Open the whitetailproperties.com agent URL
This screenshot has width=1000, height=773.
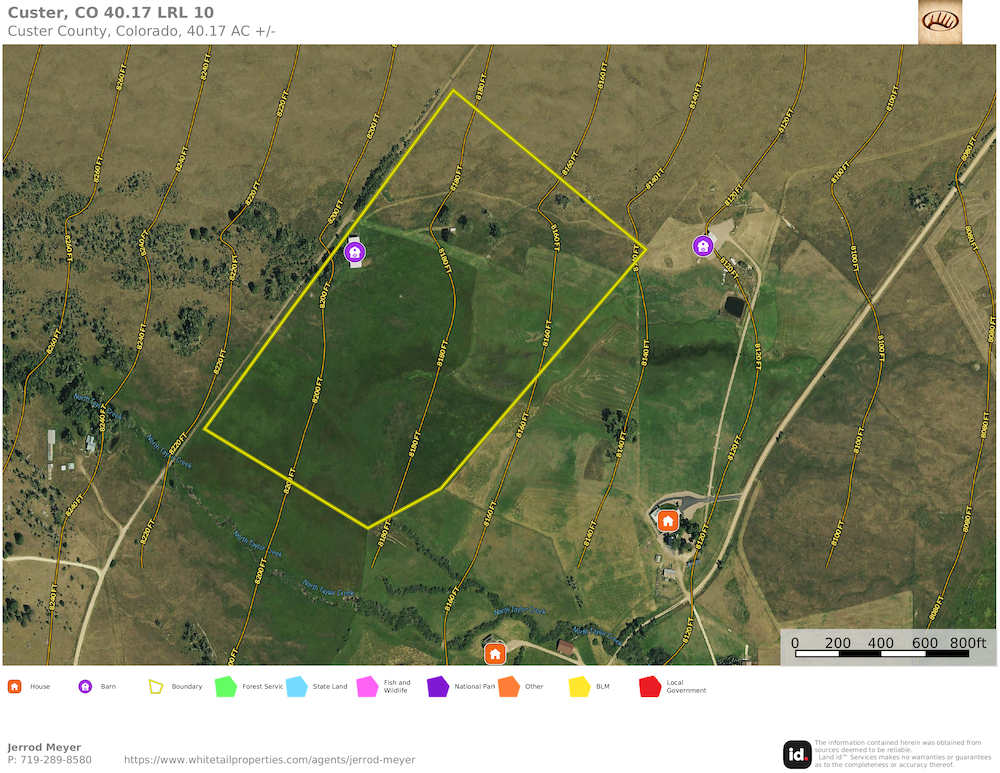click(x=269, y=760)
